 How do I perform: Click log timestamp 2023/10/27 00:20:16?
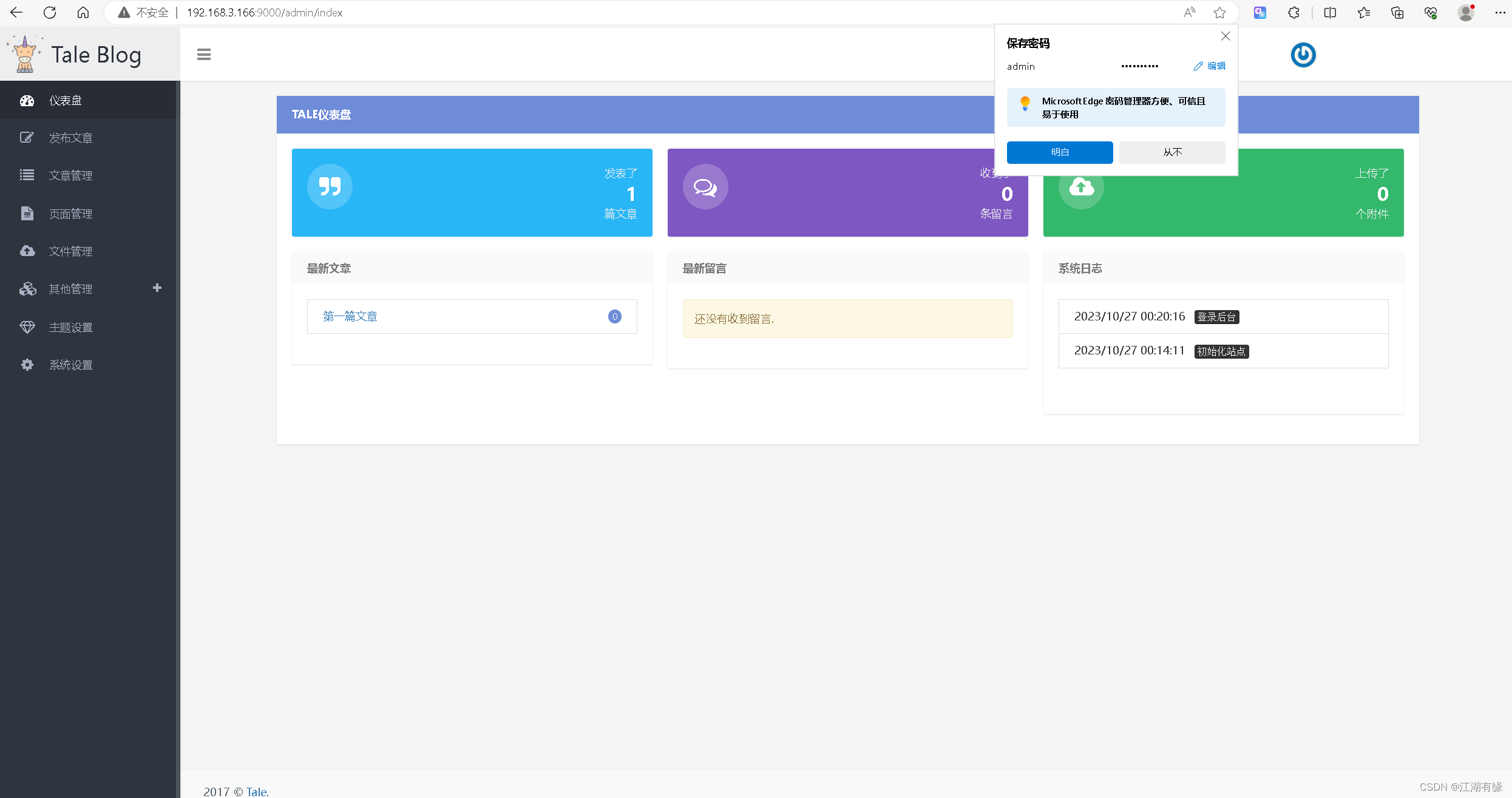[x=1130, y=316]
